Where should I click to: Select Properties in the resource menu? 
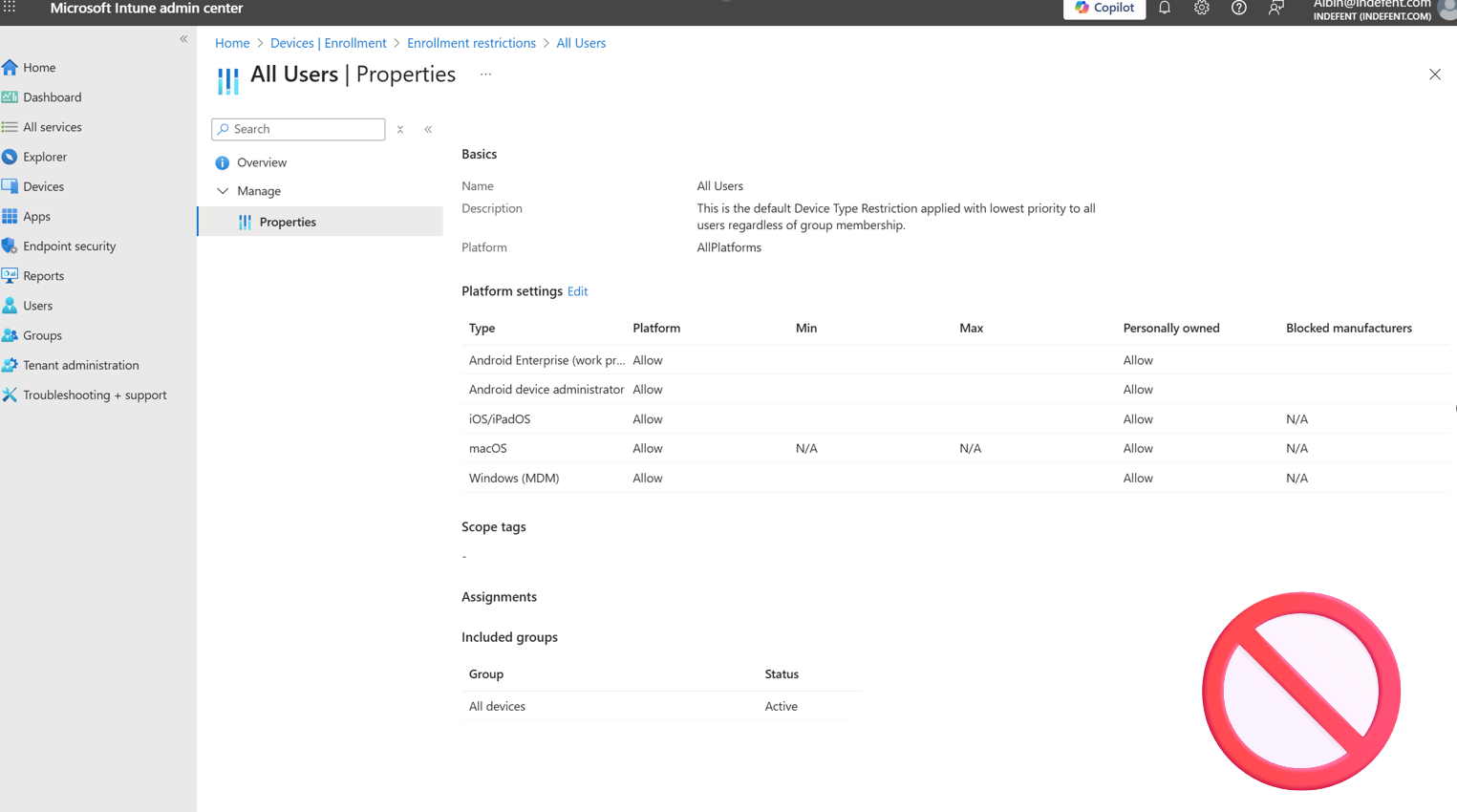tap(288, 222)
